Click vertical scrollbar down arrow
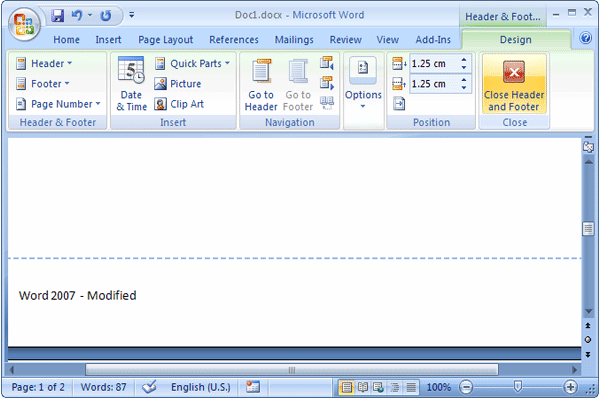The width and height of the screenshot is (600, 400). pyautogui.click(x=588, y=312)
